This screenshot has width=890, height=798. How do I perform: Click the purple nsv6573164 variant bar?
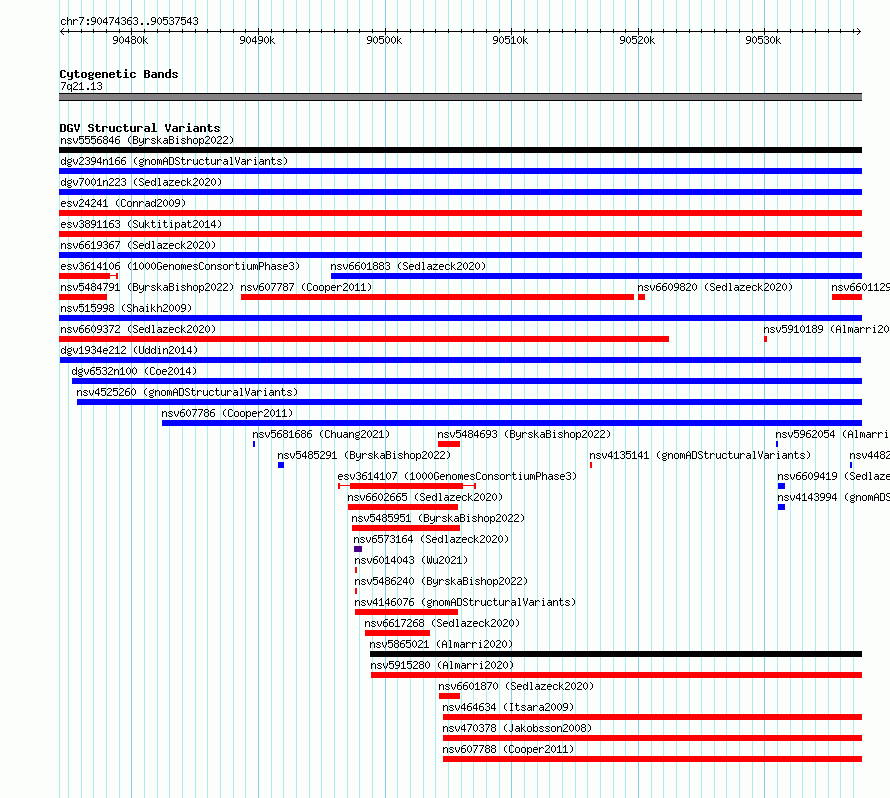(x=358, y=549)
